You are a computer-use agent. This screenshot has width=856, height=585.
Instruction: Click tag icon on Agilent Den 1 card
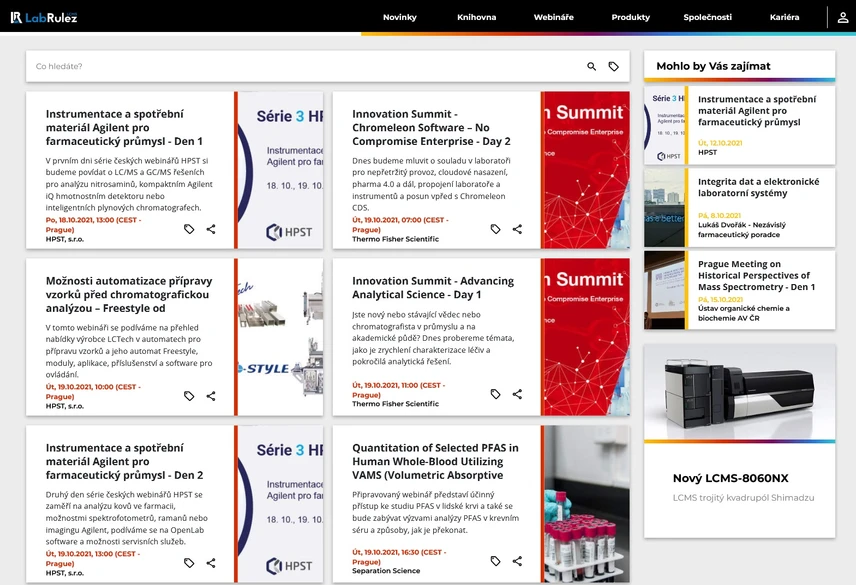(x=189, y=229)
